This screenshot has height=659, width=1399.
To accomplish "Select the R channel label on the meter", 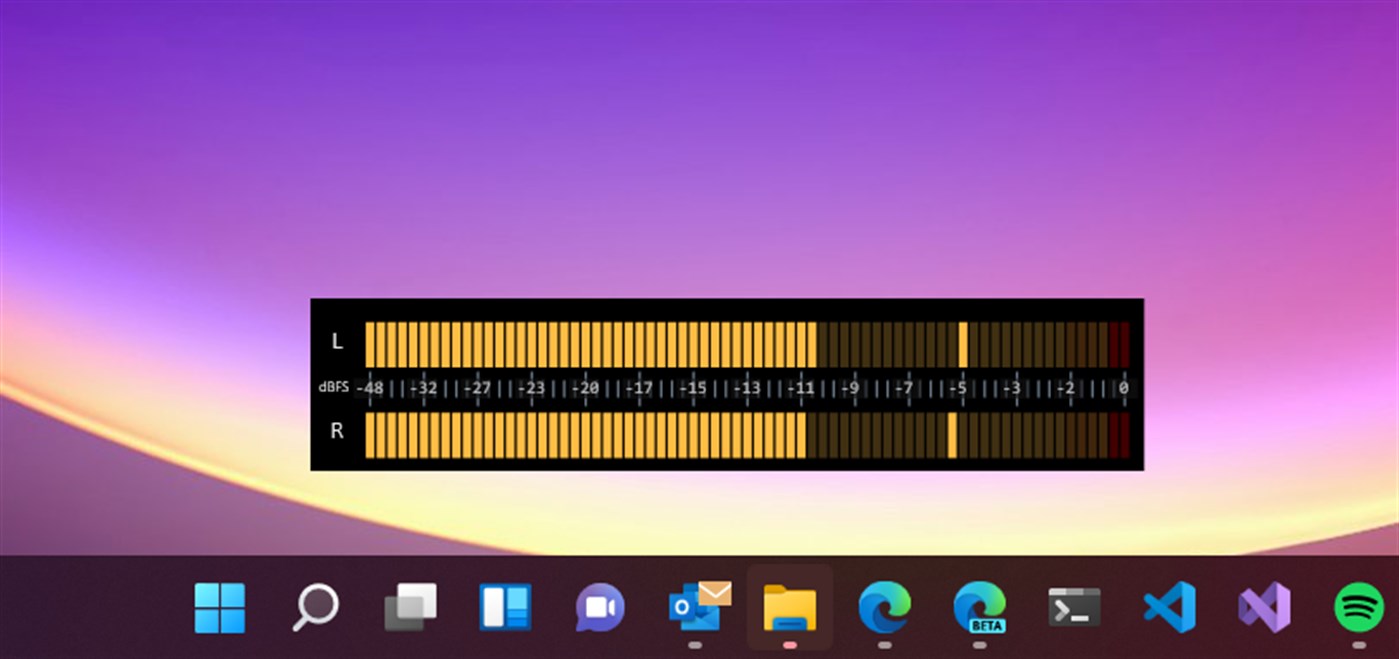I will [337, 432].
